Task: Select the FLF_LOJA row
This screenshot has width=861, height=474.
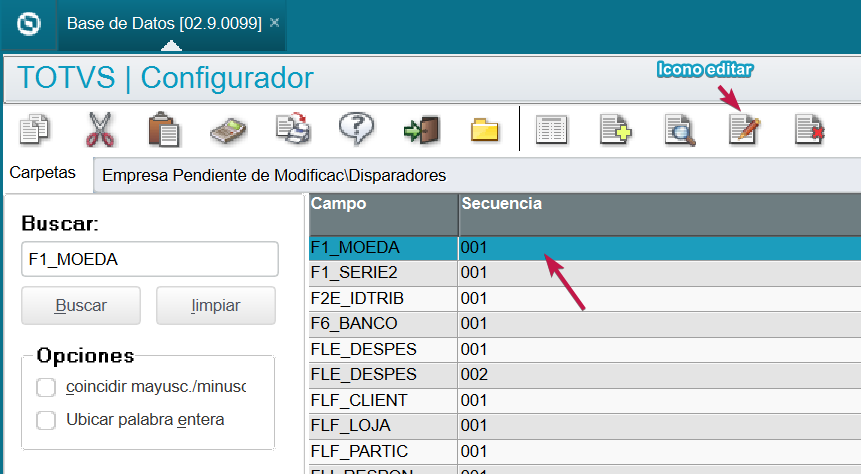Action: coord(585,426)
